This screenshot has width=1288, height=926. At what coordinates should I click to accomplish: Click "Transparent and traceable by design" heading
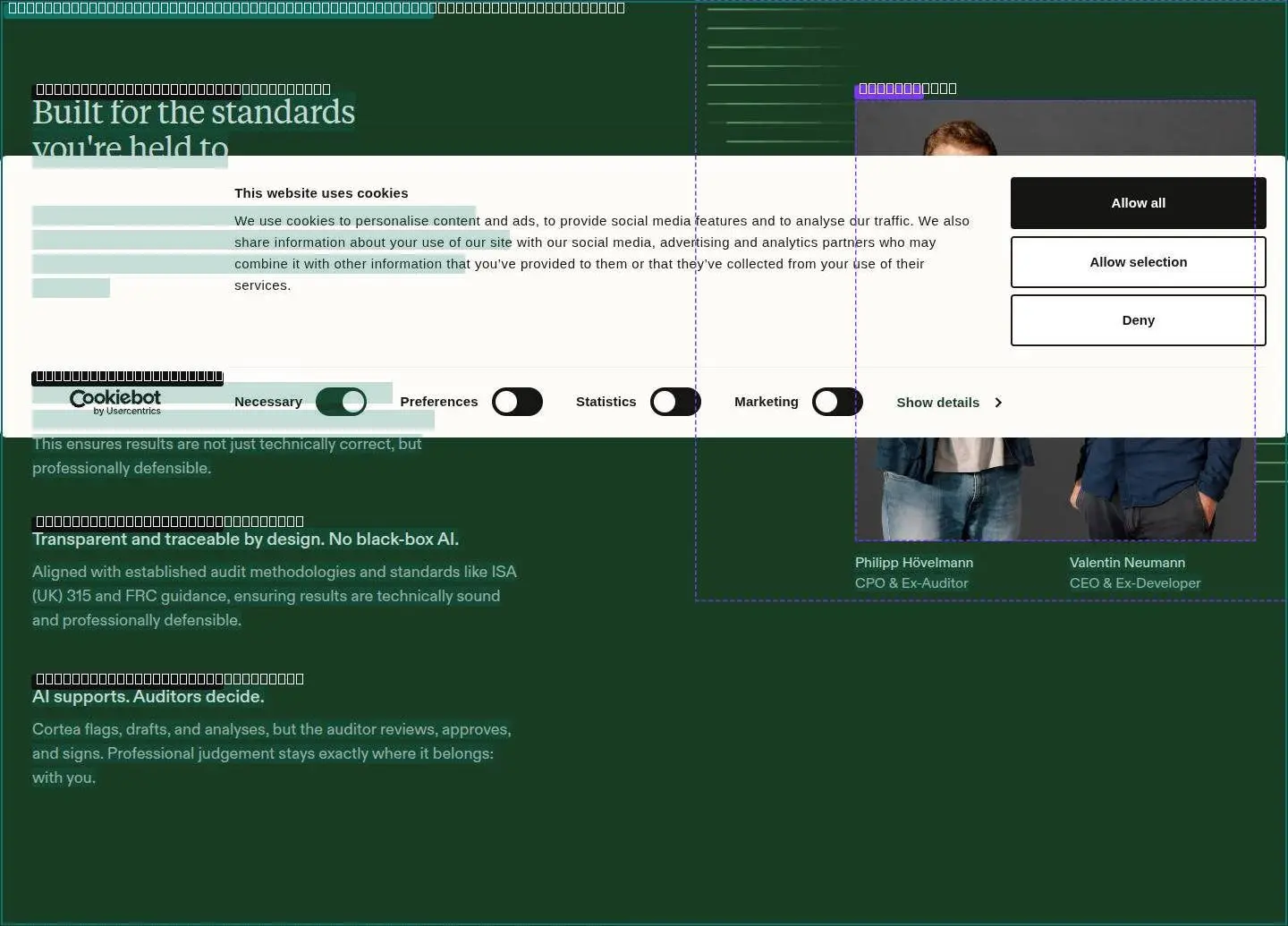click(246, 539)
